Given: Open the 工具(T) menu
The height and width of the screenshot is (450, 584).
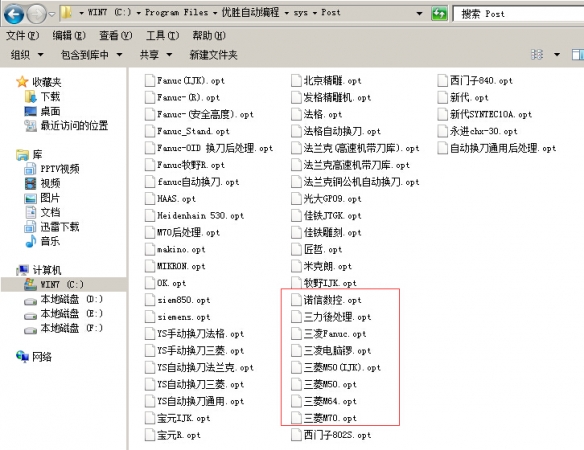Looking at the screenshot, I should (x=162, y=35).
